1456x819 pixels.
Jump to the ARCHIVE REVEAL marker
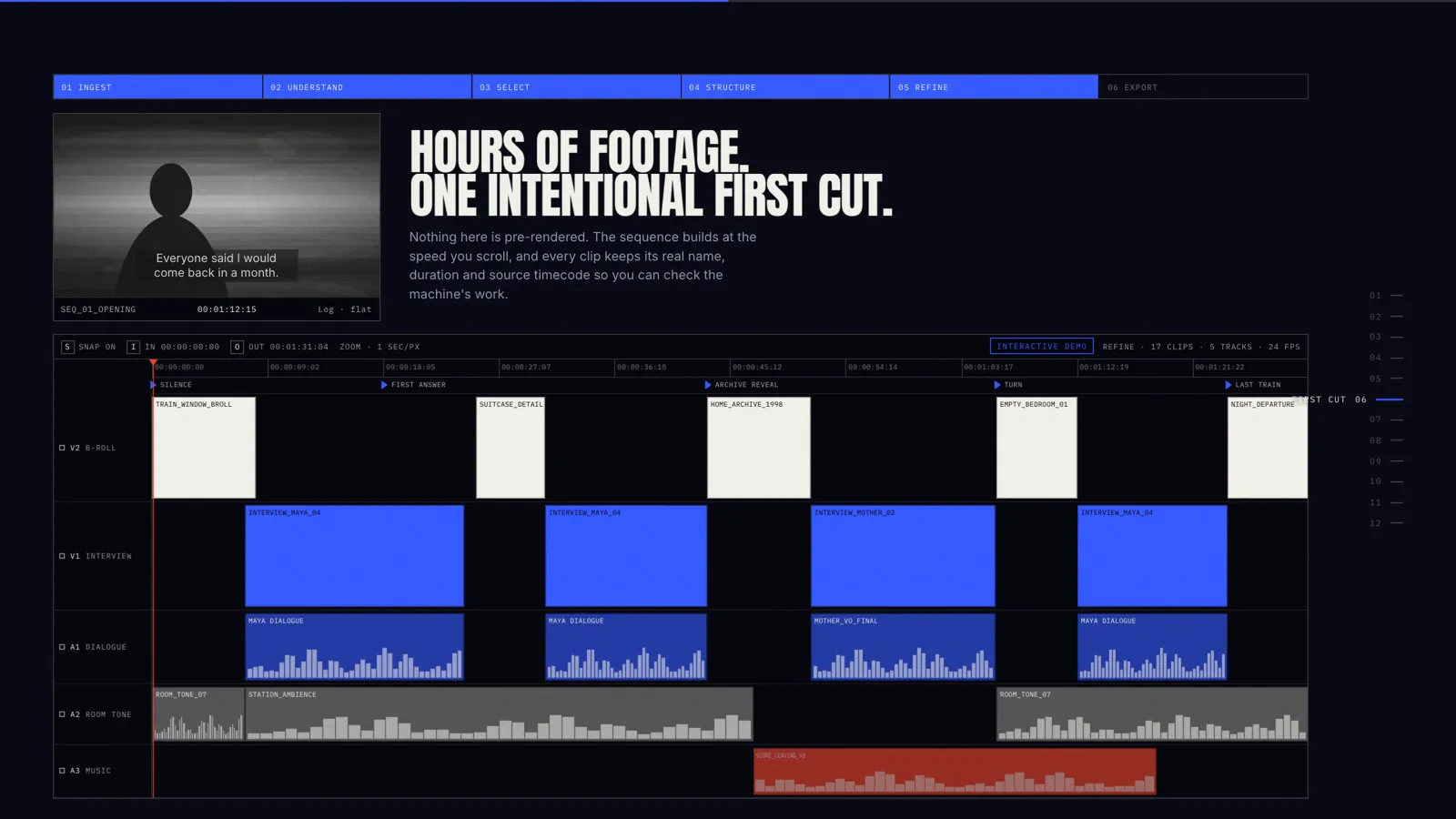point(742,385)
